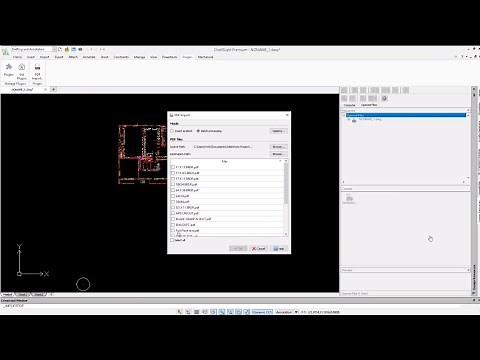This screenshot has height=360, width=480.
Task: Click the New document quick-access icon
Action: [60, 49]
